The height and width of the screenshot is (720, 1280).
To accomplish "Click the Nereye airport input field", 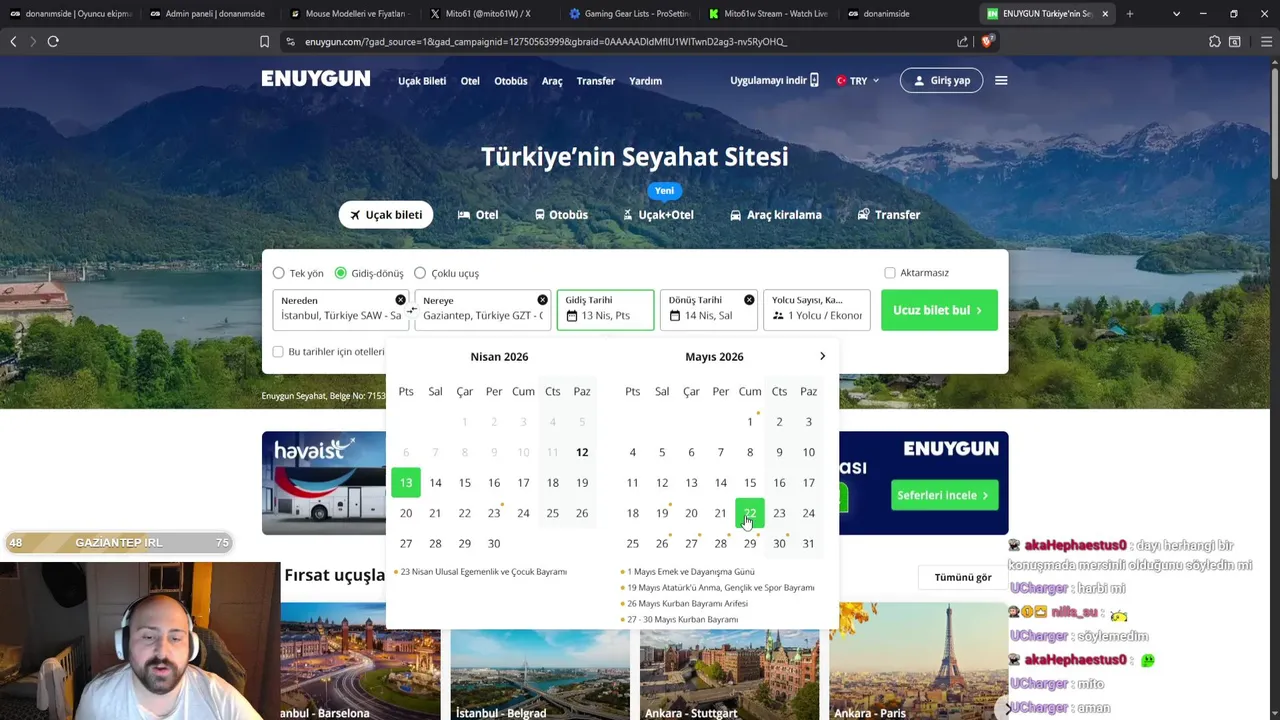I will tap(483, 310).
